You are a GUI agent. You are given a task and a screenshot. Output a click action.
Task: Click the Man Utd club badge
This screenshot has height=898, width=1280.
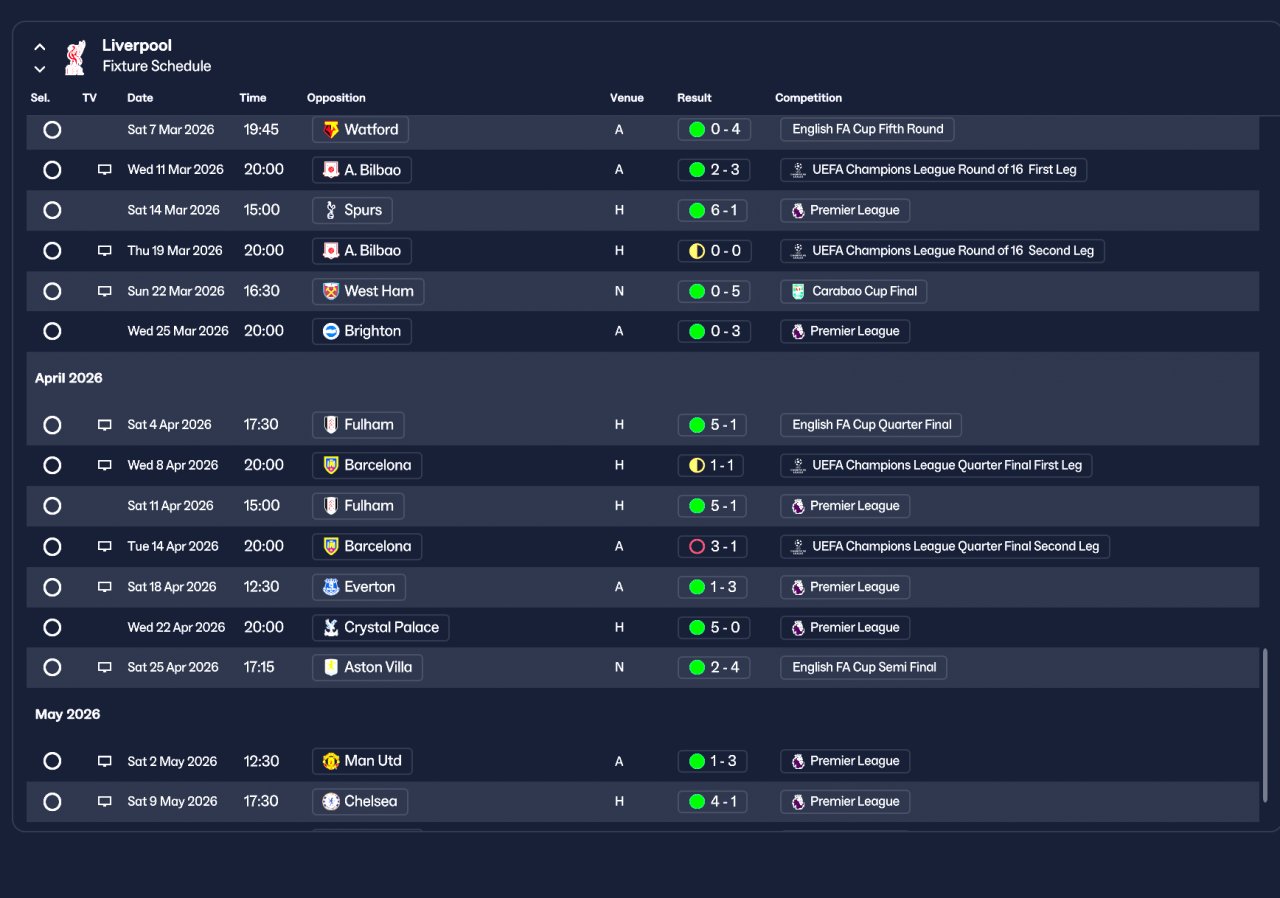[x=331, y=761]
